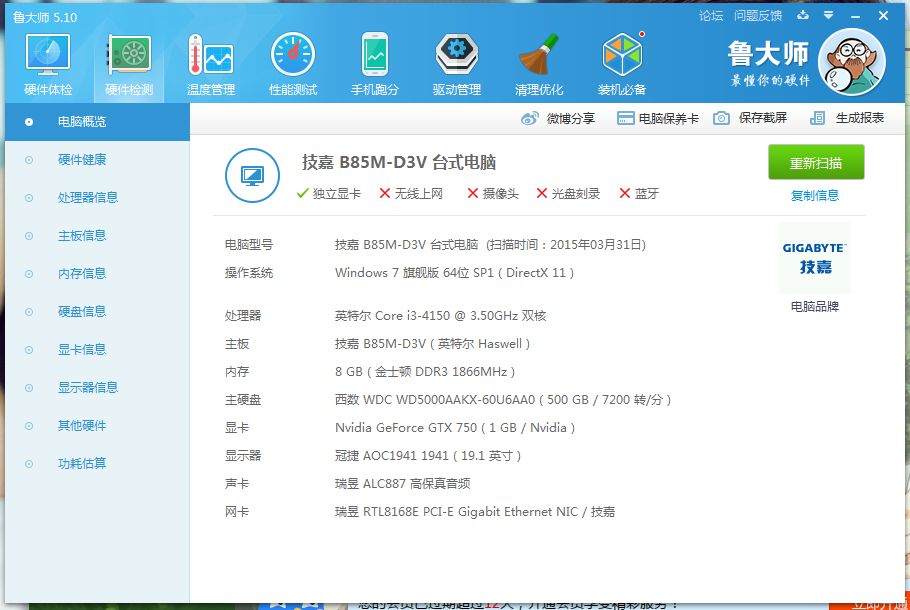
Task: Click the 微博分享 label
Action: pyautogui.click(x=570, y=118)
